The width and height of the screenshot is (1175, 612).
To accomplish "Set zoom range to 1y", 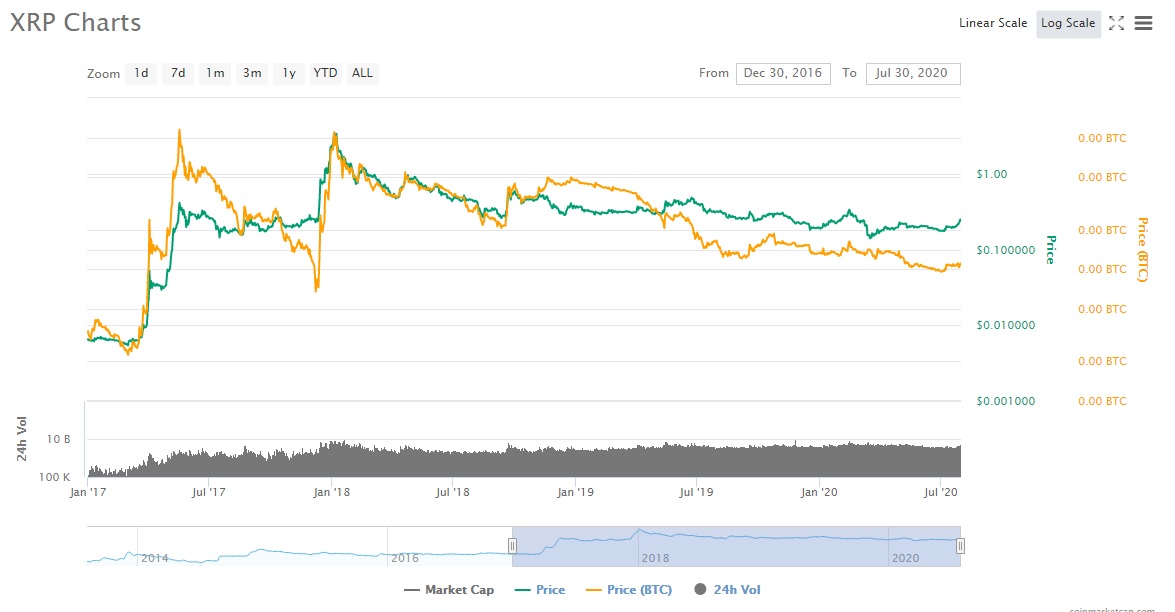I will pos(289,73).
